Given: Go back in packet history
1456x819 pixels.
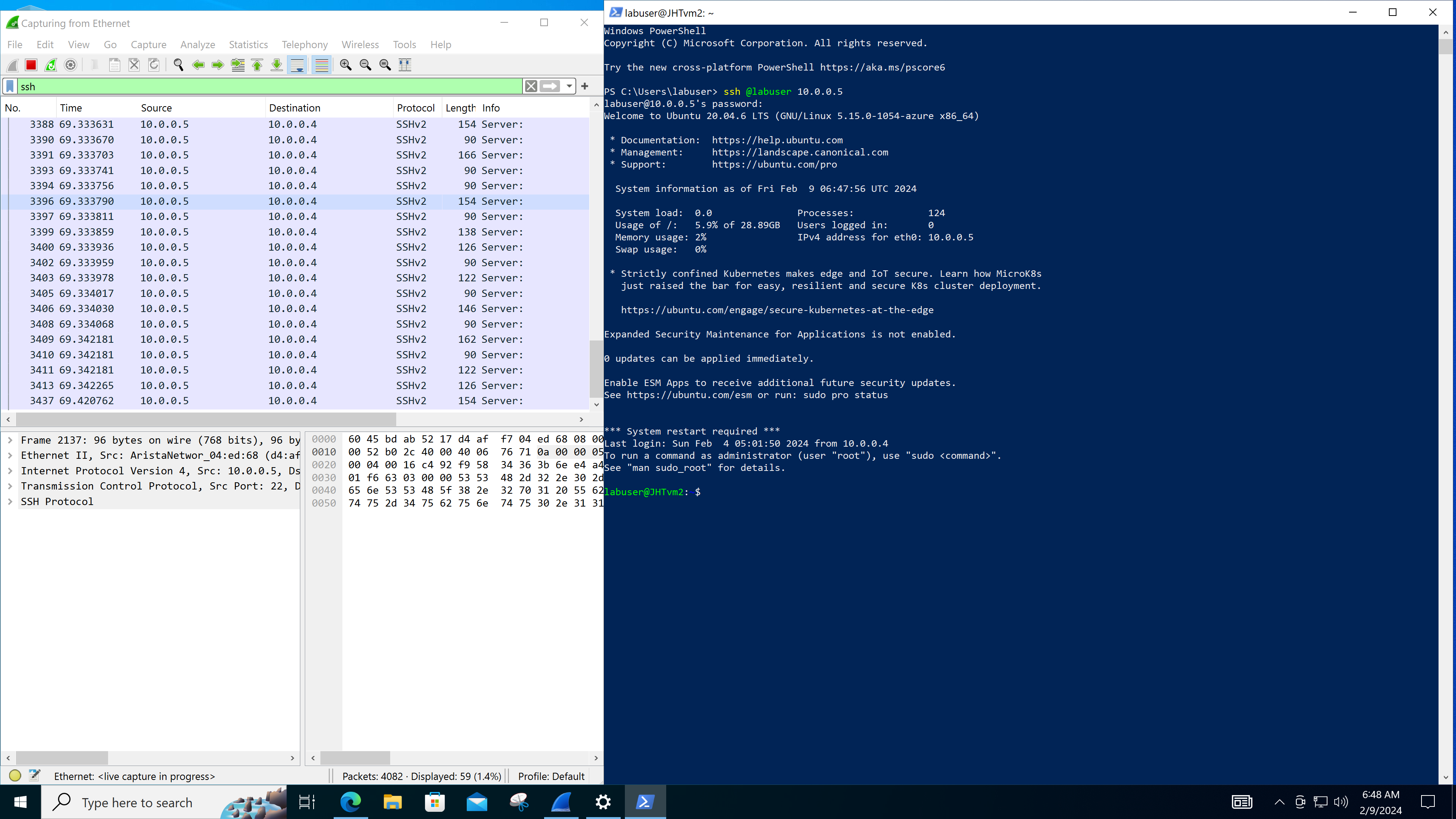Looking at the screenshot, I should (x=198, y=65).
